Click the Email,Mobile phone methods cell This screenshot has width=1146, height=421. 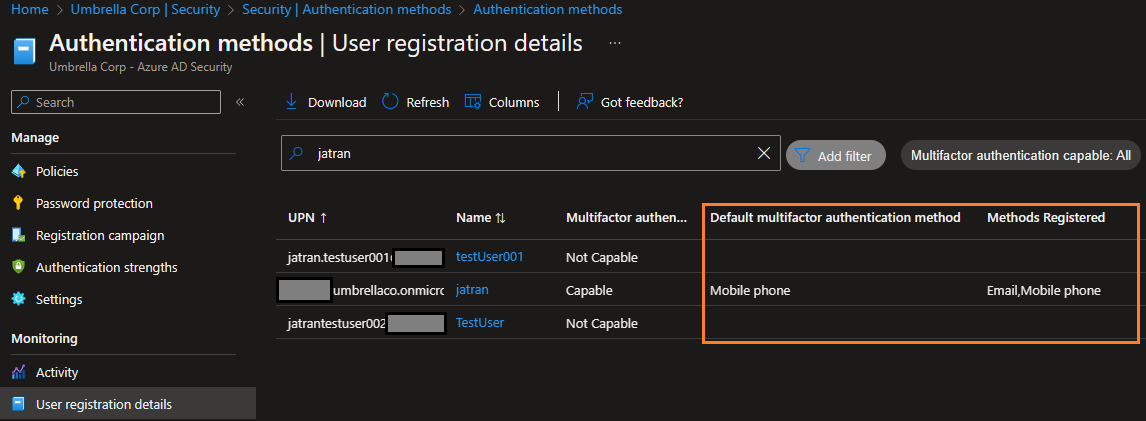tap(1044, 291)
